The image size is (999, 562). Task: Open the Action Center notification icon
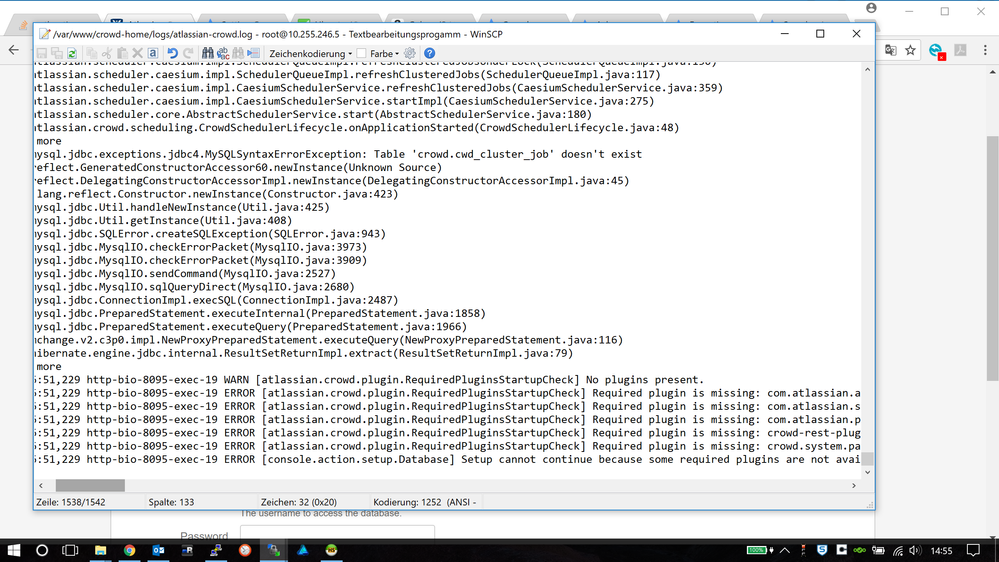[973, 550]
